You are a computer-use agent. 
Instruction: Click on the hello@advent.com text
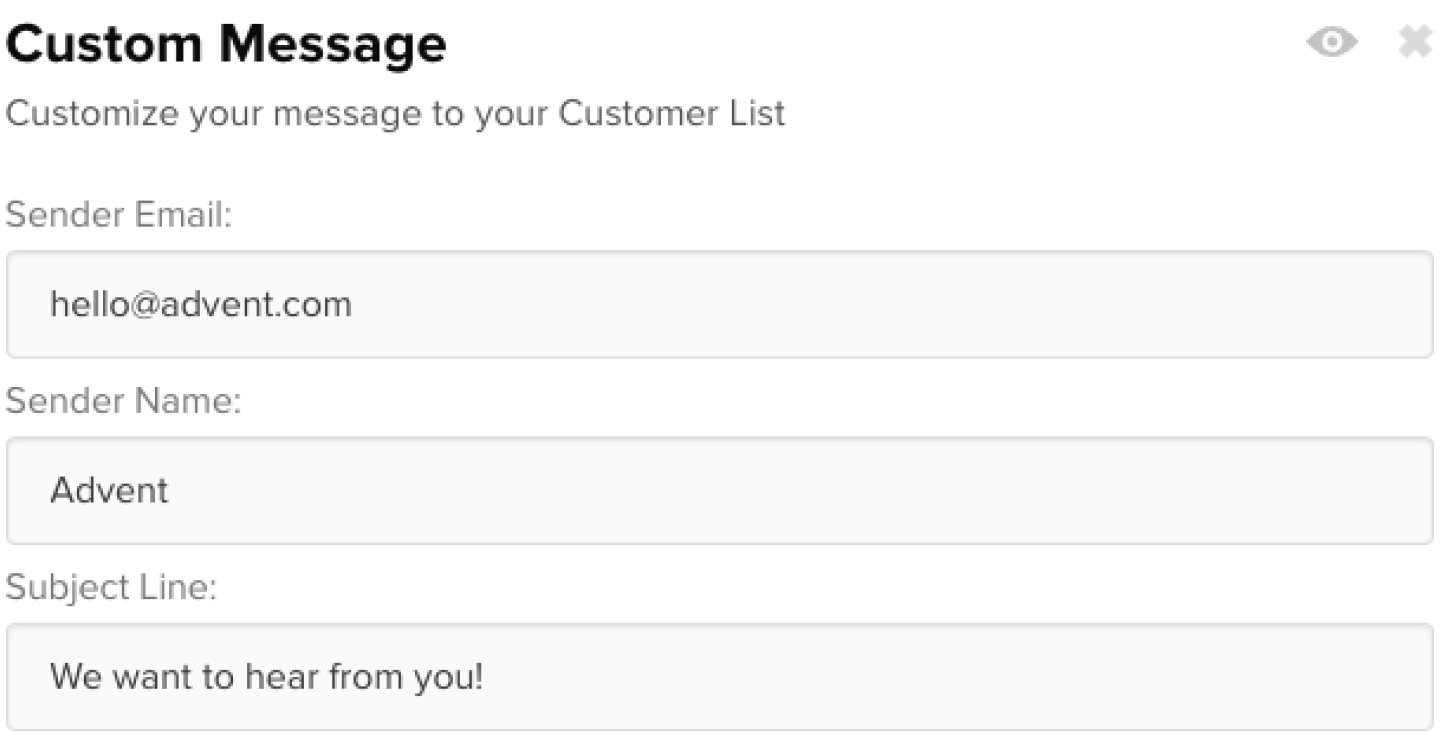point(201,304)
